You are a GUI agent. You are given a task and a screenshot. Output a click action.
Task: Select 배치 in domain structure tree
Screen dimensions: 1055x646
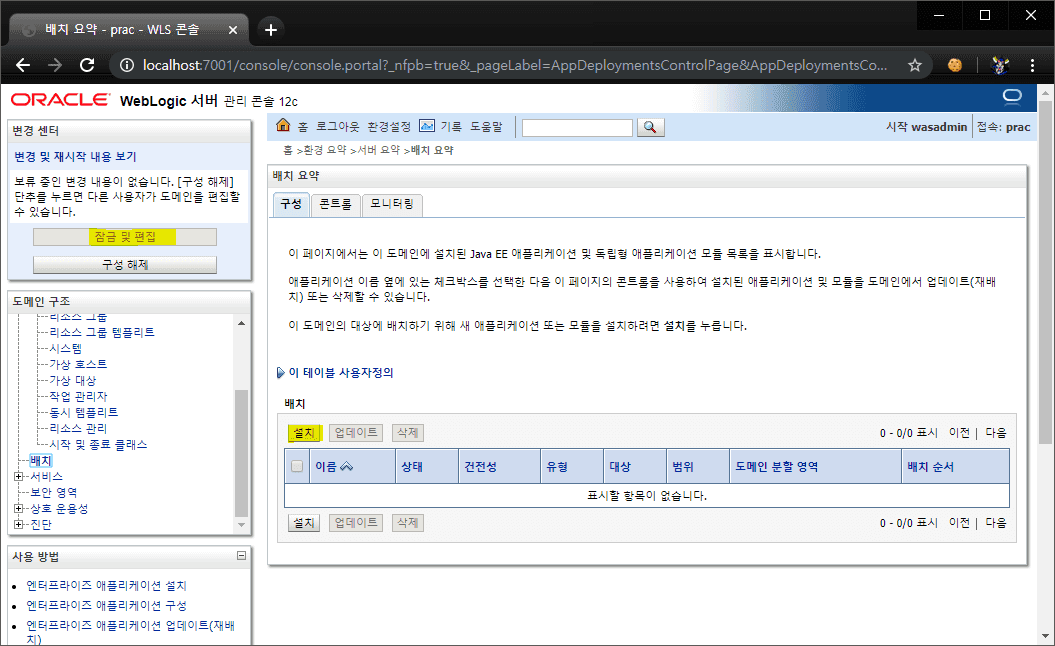pyautogui.click(x=41, y=460)
